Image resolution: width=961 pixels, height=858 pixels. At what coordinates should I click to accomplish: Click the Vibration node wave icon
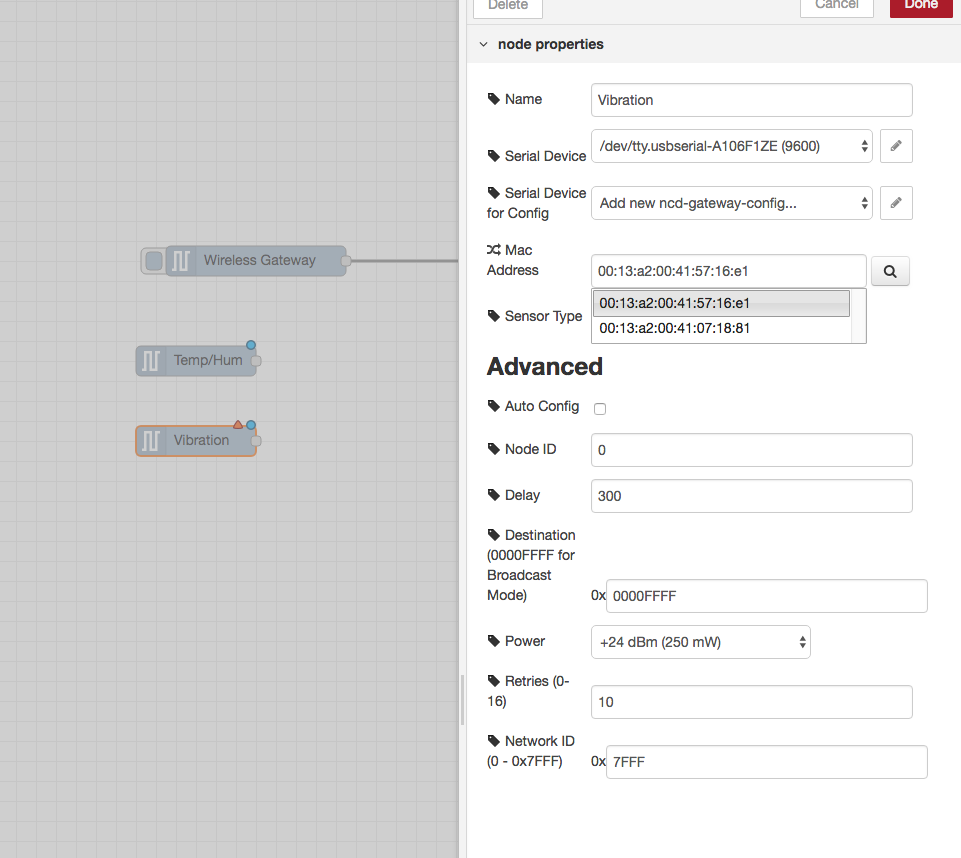151,441
